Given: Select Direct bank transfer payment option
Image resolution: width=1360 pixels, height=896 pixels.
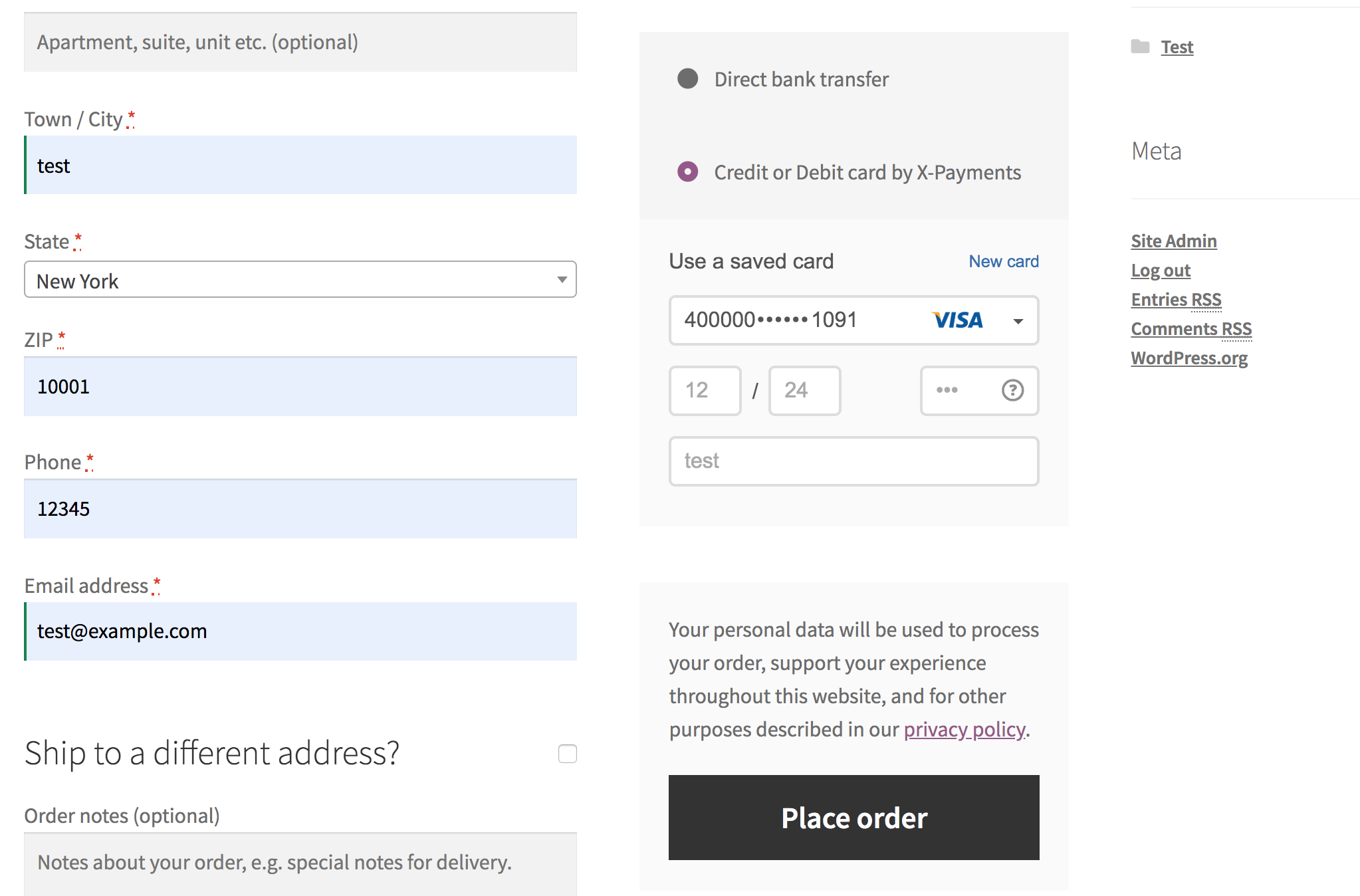Looking at the screenshot, I should 687,78.
